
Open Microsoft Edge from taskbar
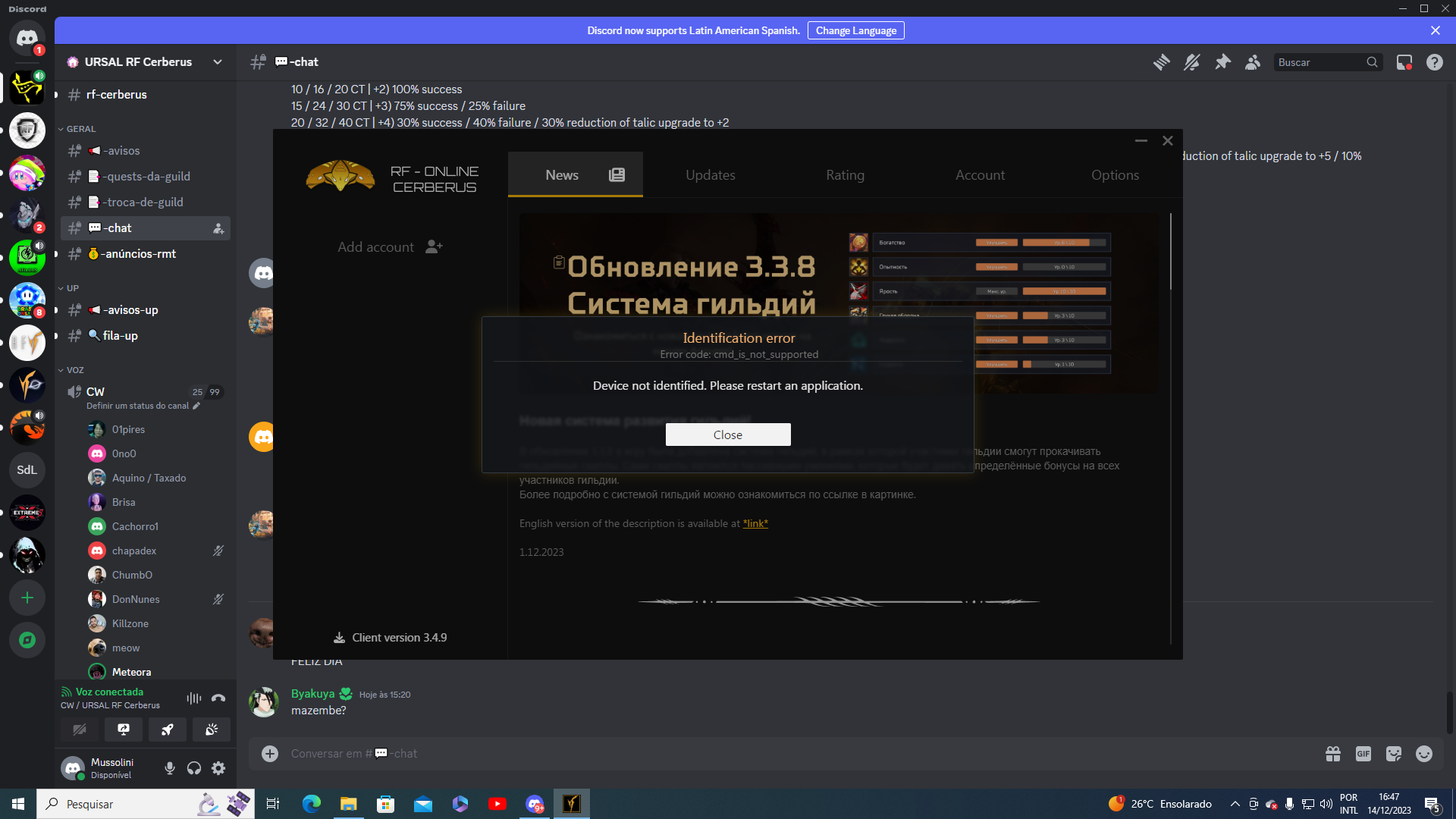click(x=311, y=804)
